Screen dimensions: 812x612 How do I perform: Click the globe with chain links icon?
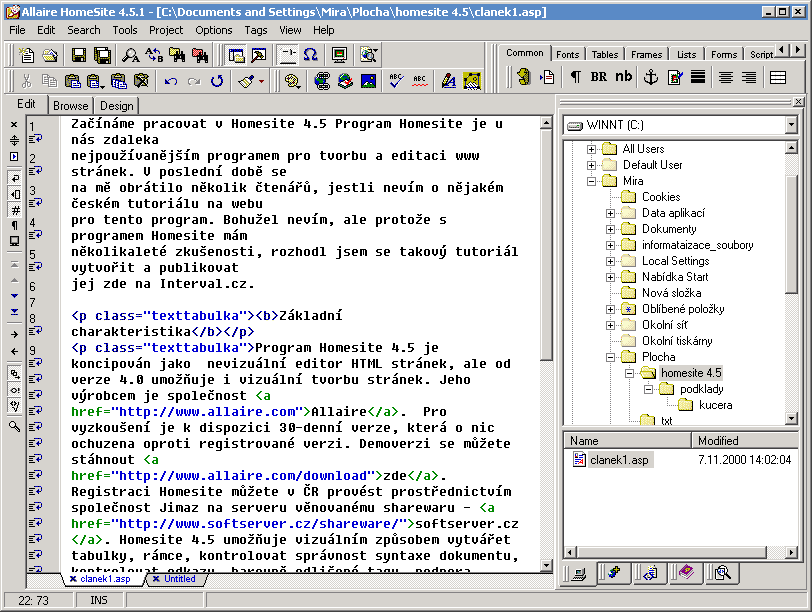tap(322, 81)
